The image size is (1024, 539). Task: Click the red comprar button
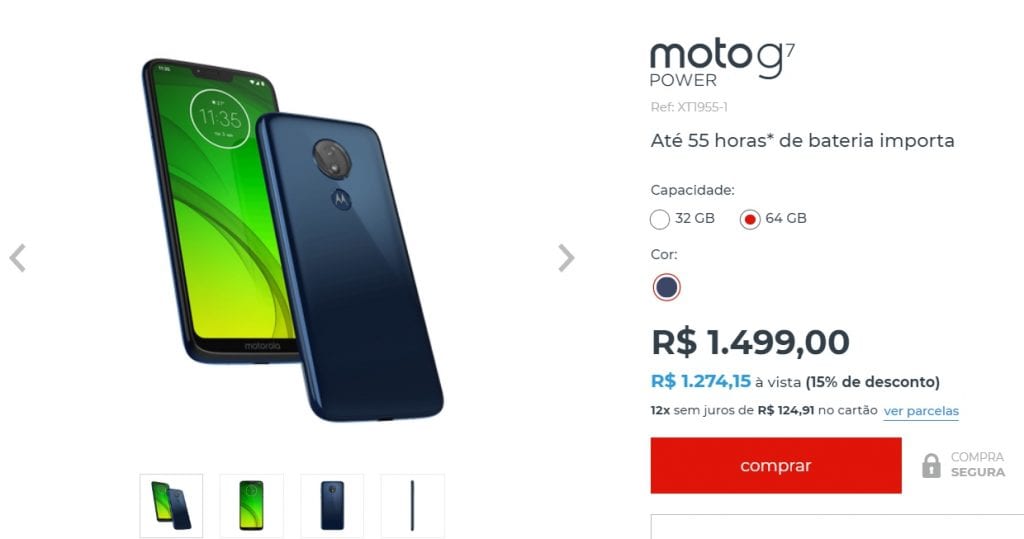(x=776, y=465)
